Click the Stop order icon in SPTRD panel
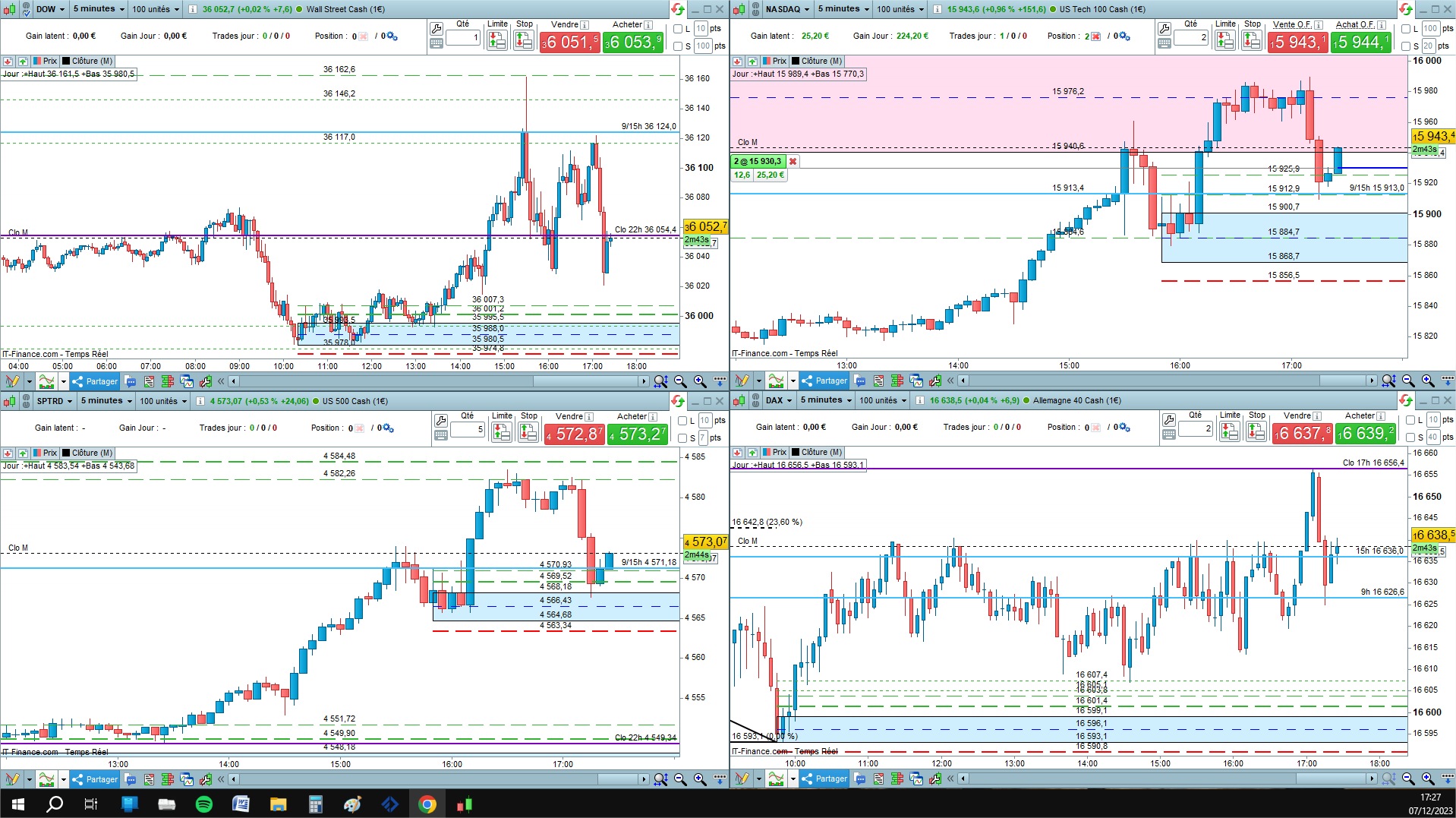The width and height of the screenshot is (1456, 818). [528, 431]
